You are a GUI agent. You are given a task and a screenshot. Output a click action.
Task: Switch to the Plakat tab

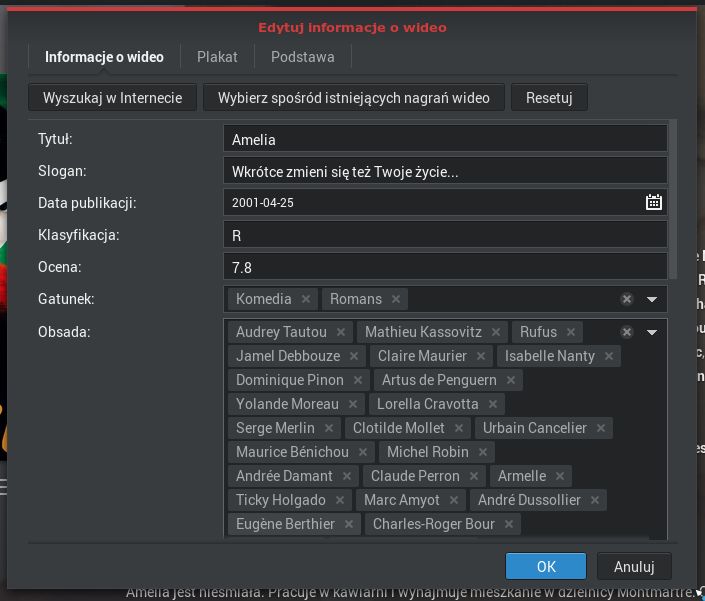(x=217, y=57)
